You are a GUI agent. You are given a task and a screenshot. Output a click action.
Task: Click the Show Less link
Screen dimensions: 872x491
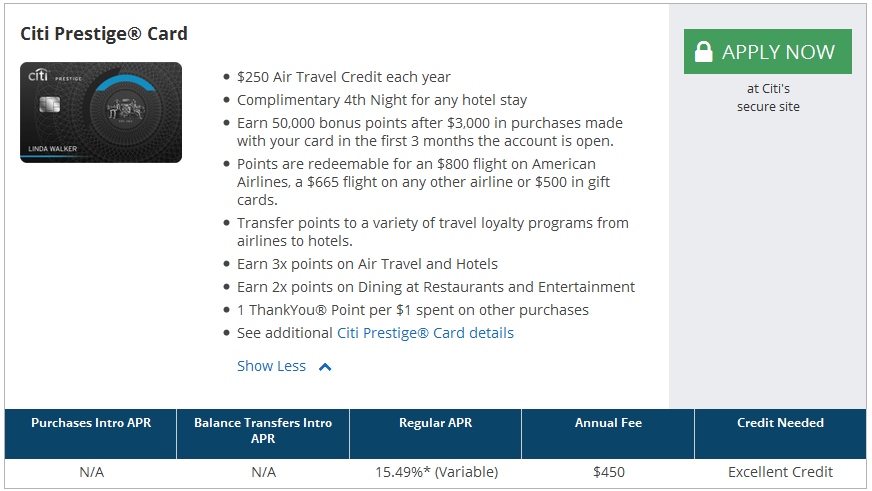pos(271,366)
